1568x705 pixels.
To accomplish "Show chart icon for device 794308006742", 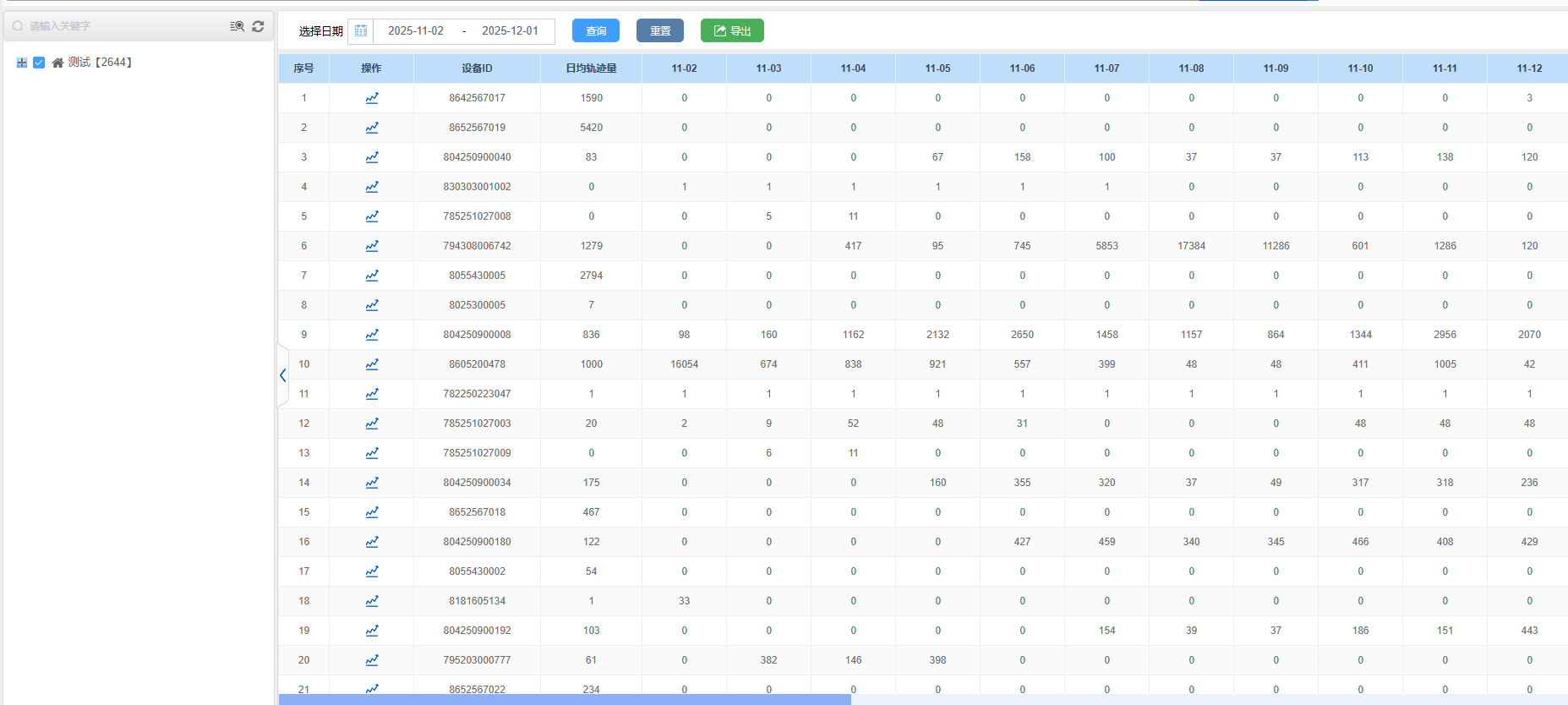I will coord(372,246).
